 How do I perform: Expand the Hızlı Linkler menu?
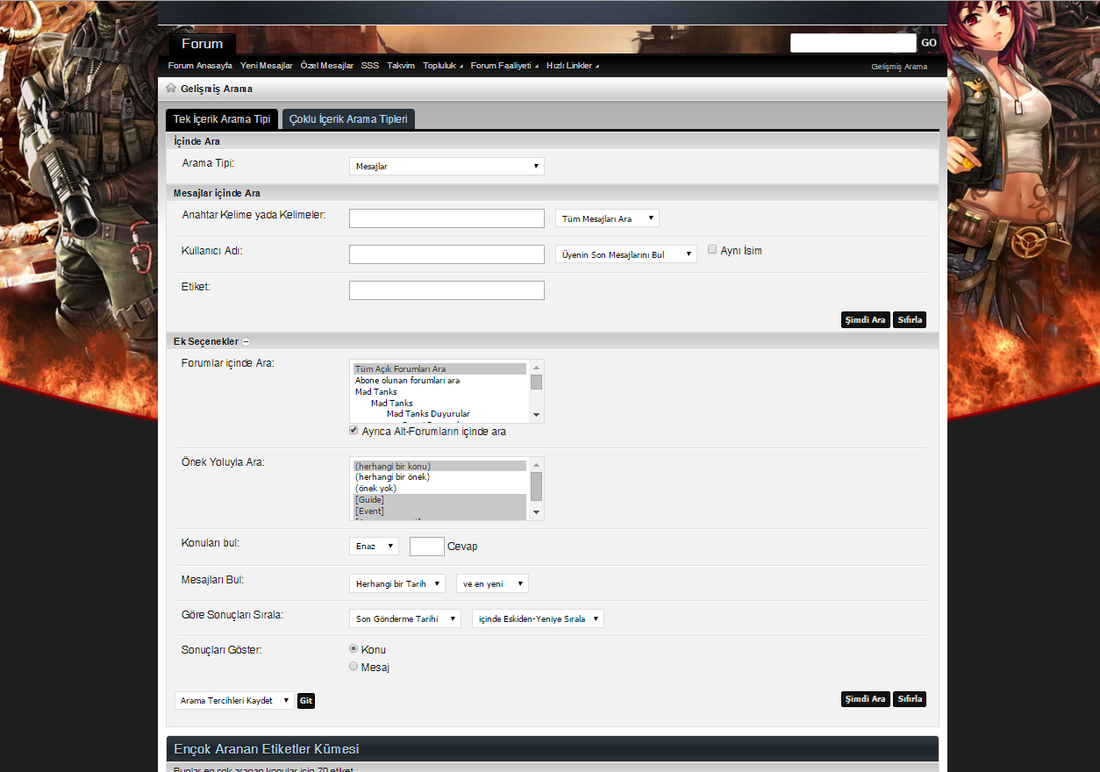[x=572, y=65]
